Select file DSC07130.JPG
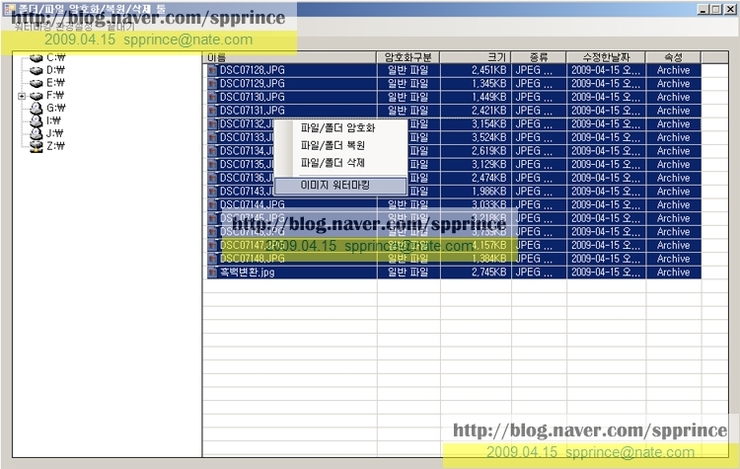 [252, 97]
